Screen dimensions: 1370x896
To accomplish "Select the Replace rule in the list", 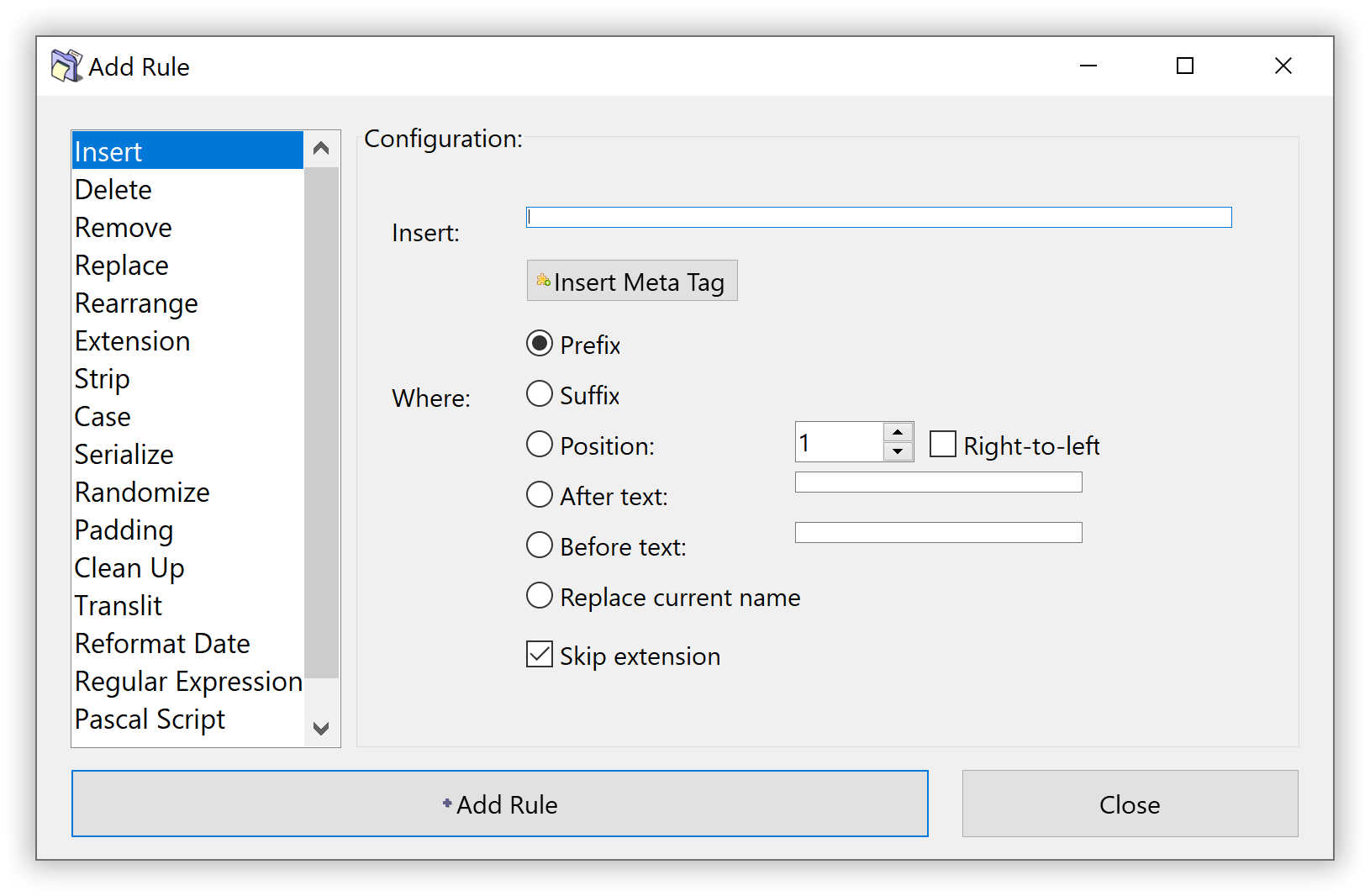I will coord(122,266).
